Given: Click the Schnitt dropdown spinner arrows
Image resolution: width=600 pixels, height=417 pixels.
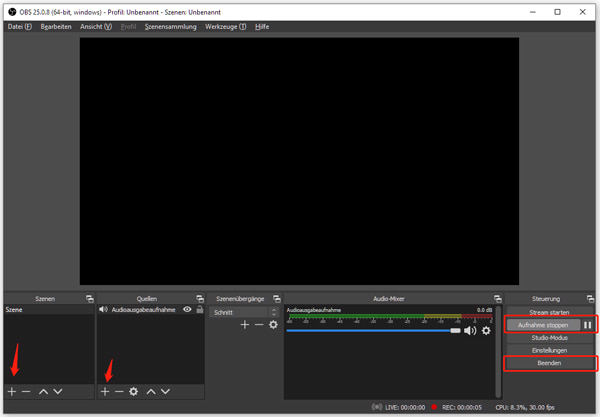Looking at the screenshot, I should [x=274, y=312].
